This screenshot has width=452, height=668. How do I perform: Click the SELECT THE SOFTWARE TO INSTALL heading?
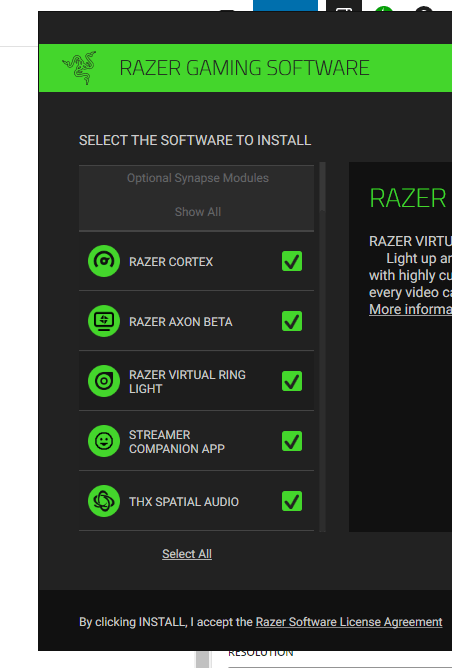tap(195, 141)
